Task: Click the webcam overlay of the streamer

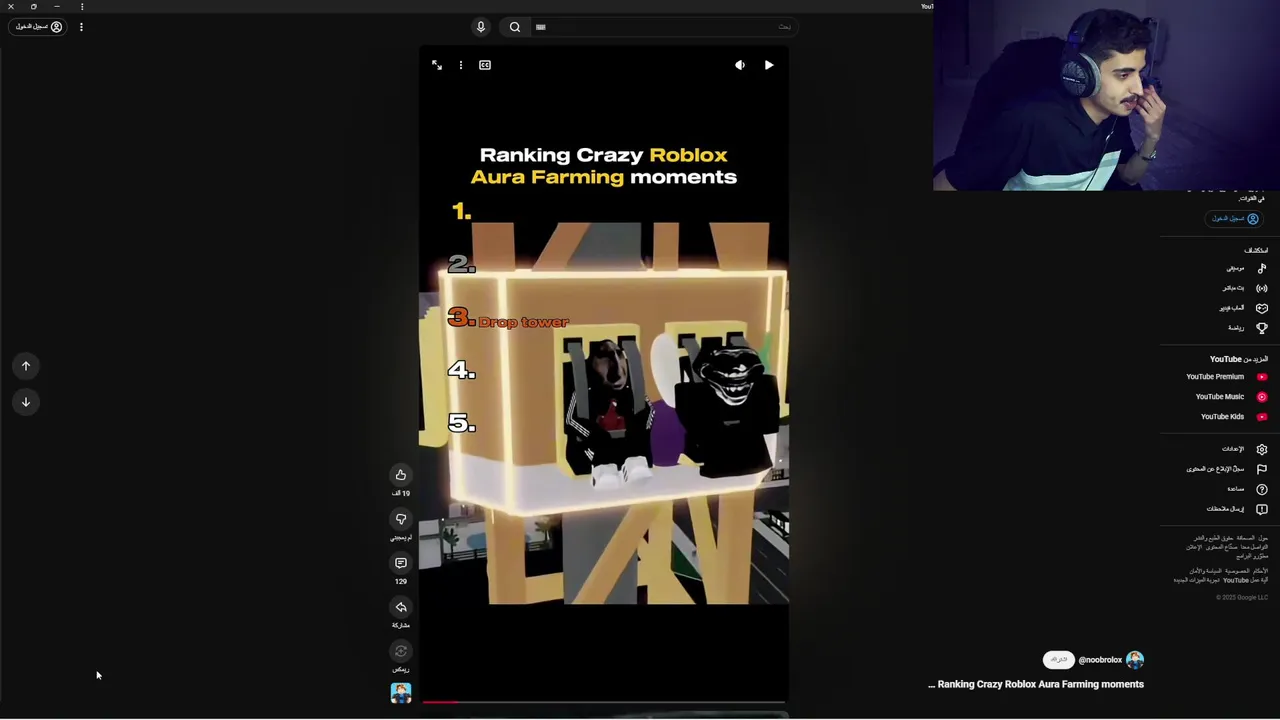Action: point(1106,95)
